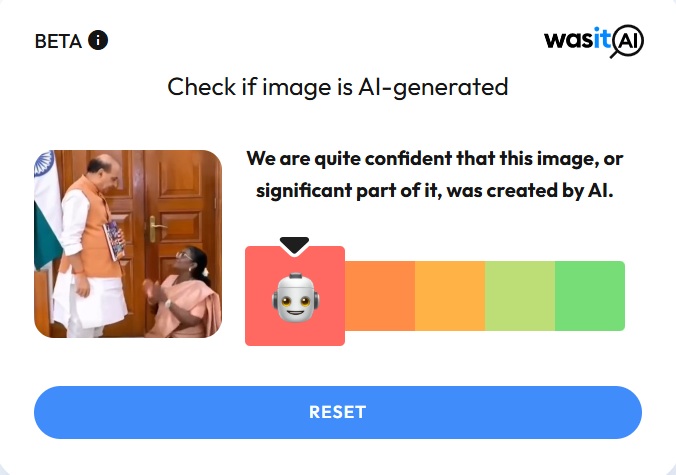The height and width of the screenshot is (475, 676).
Task: Select the red confidence scale segment
Action: 295,296
